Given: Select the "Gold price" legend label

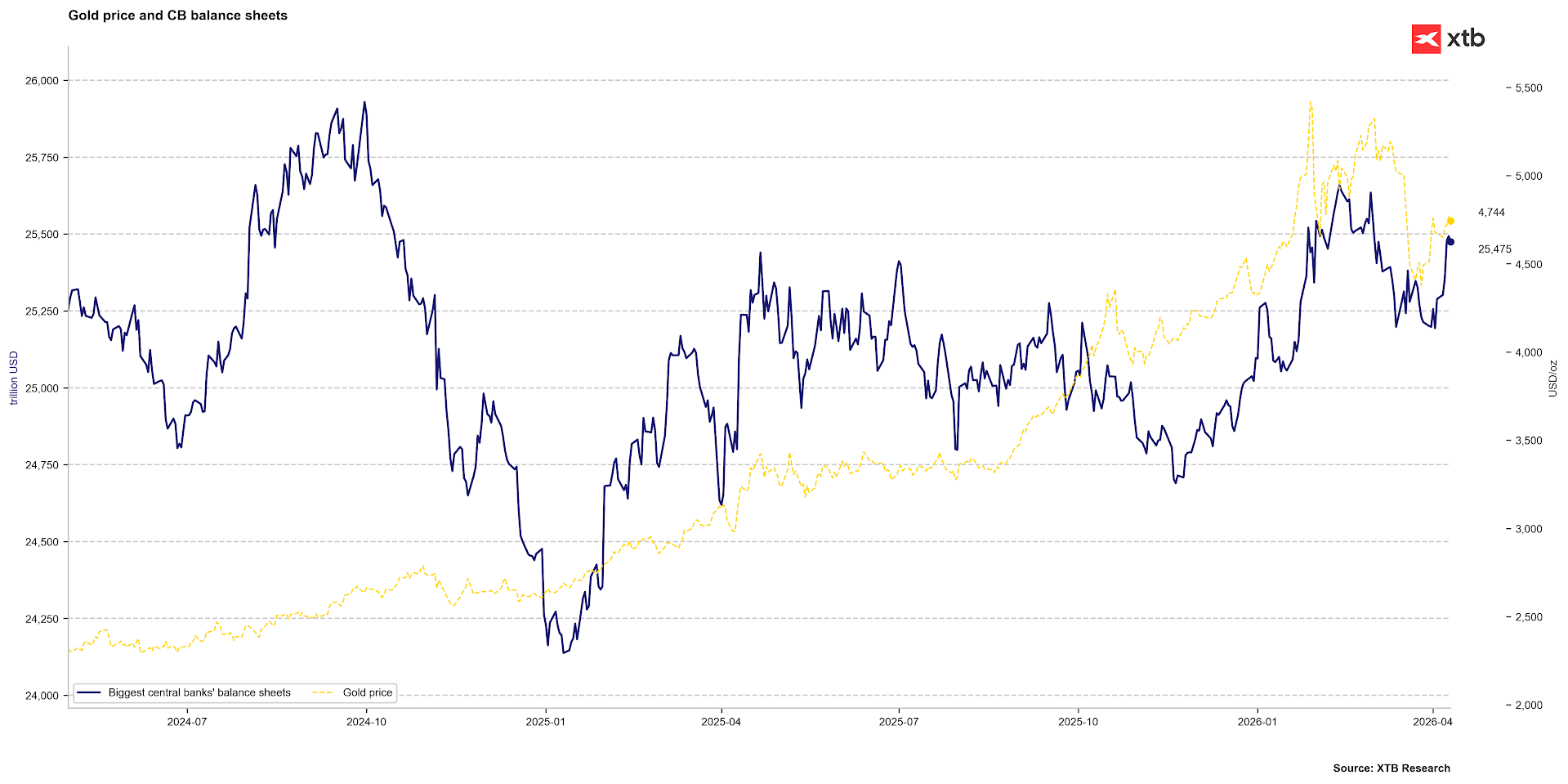Looking at the screenshot, I should [x=368, y=692].
